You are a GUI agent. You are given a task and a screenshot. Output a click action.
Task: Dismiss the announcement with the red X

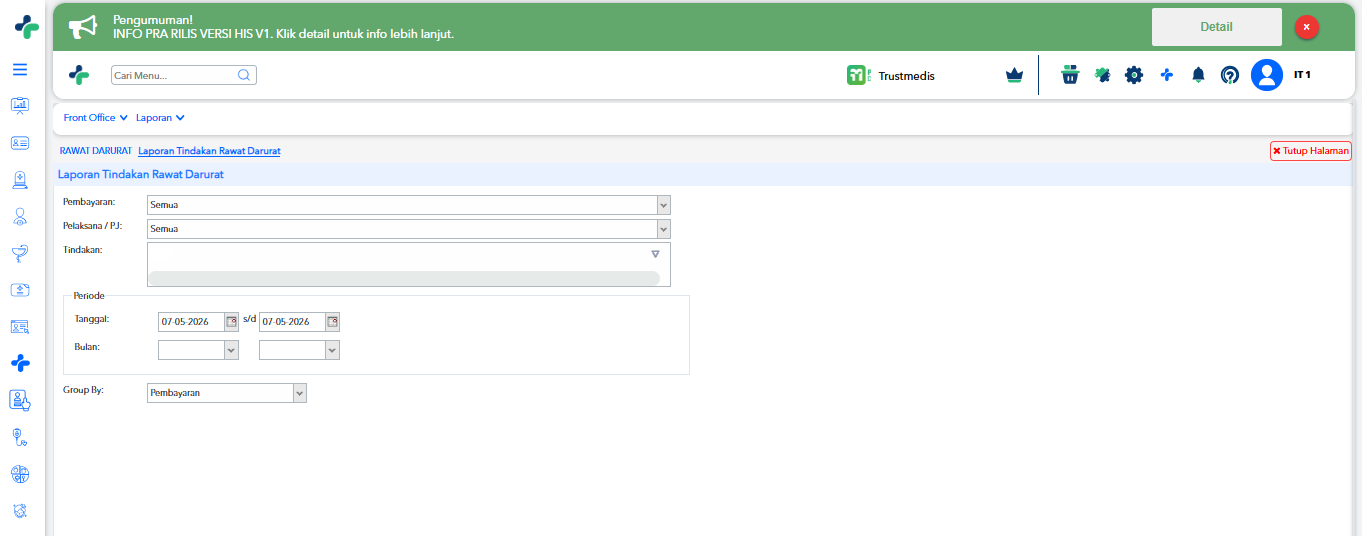[1307, 28]
